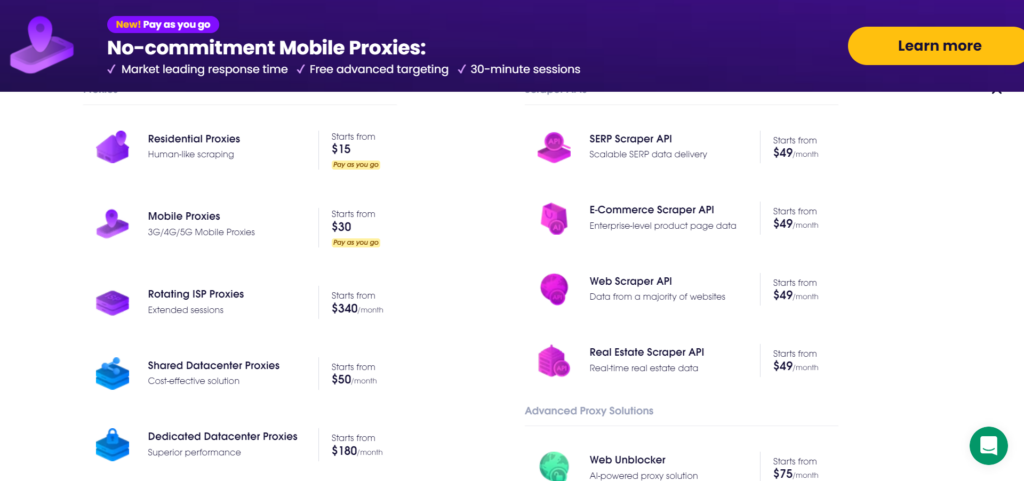Screen dimensions: 1024x481
Task: Click the Web Scraper API icon
Action: tap(554, 288)
